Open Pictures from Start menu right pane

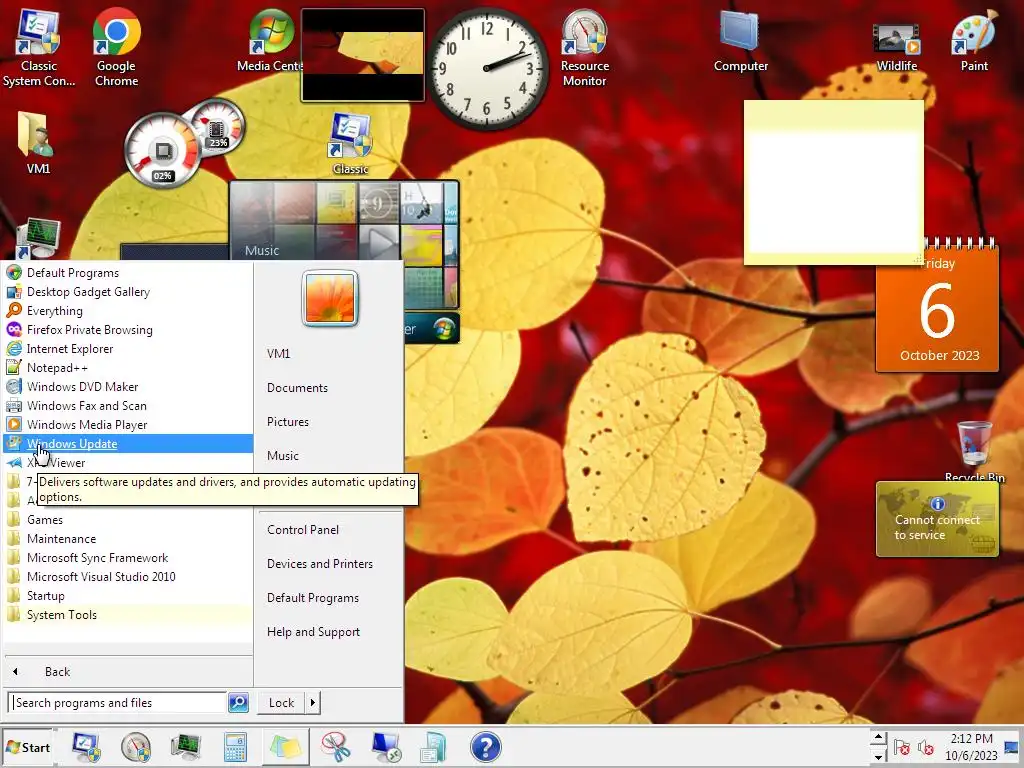287,421
